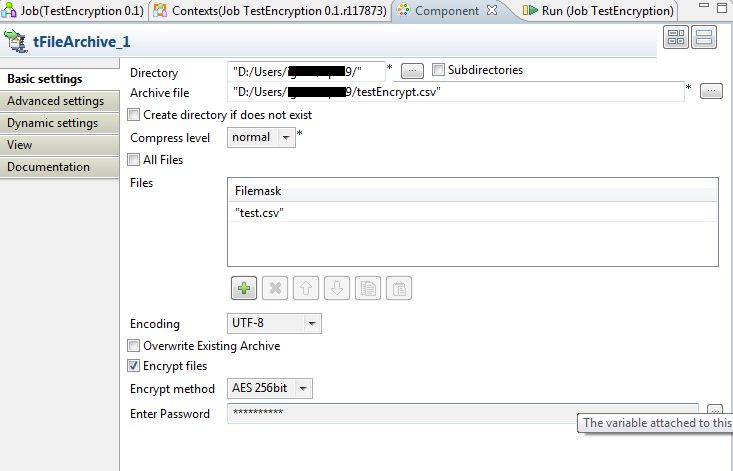Click the Filemask column header
733x471 pixels.
tap(473, 191)
